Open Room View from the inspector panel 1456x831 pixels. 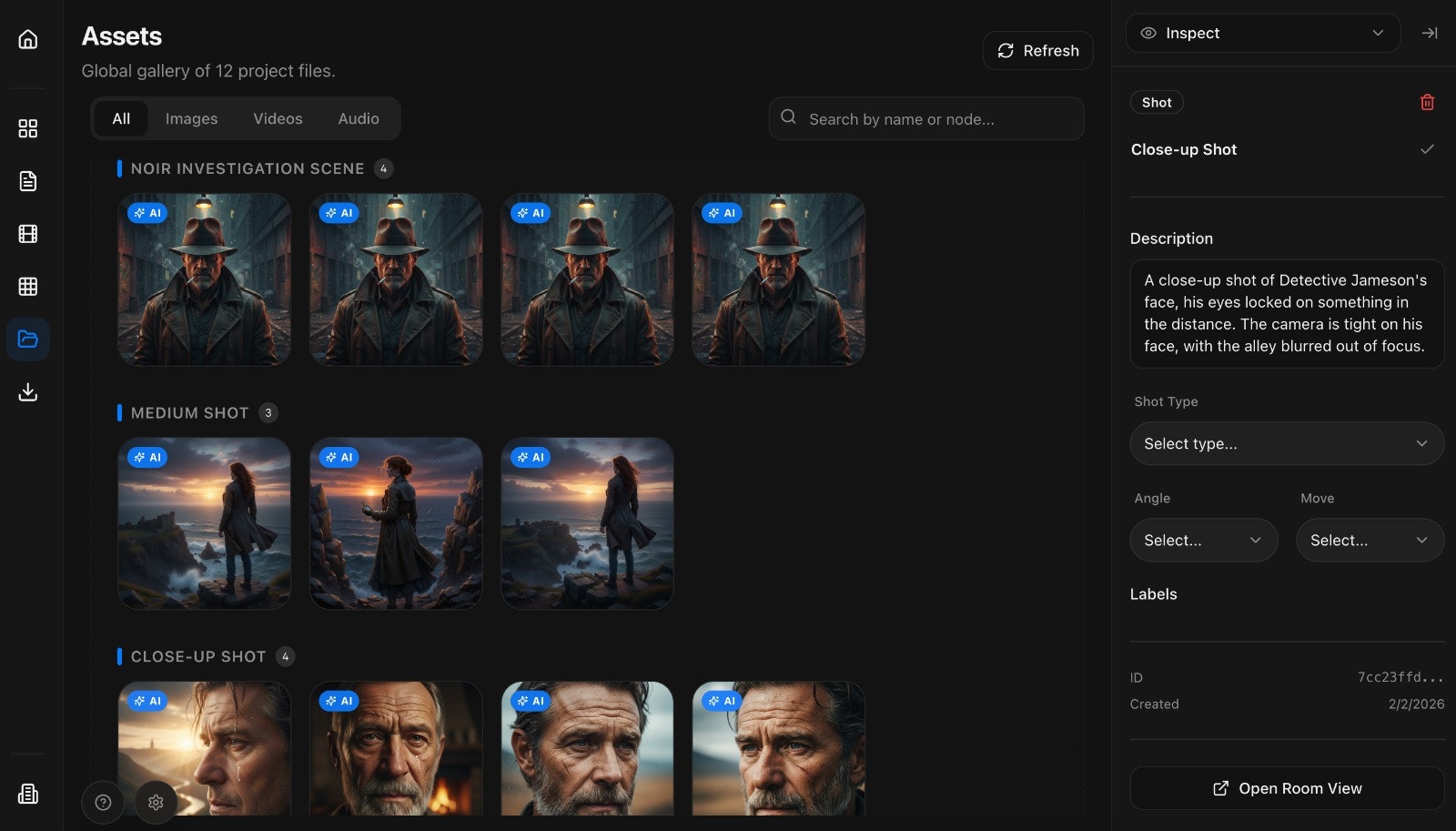pos(1286,788)
